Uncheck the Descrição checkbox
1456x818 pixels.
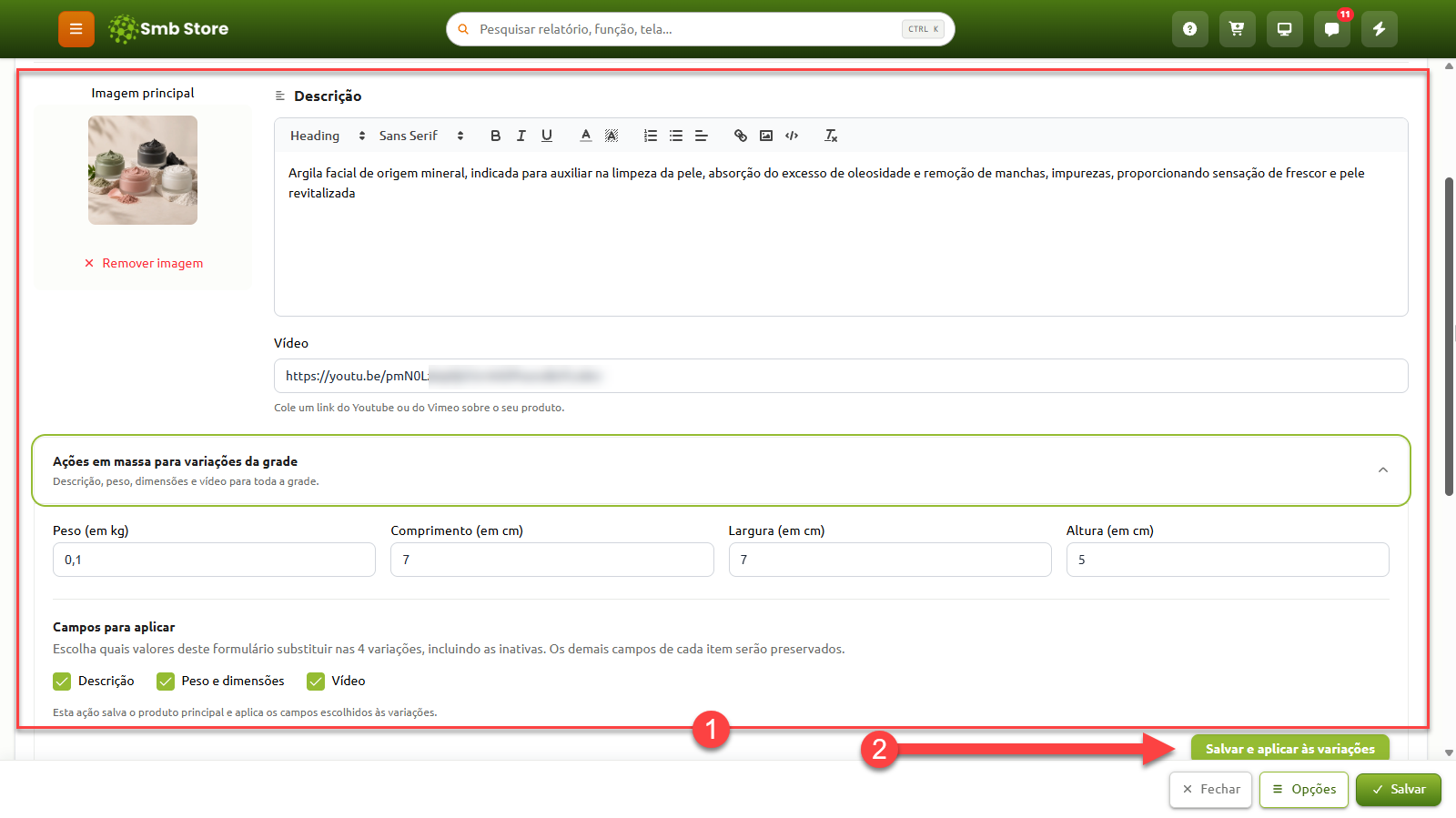pos(62,681)
